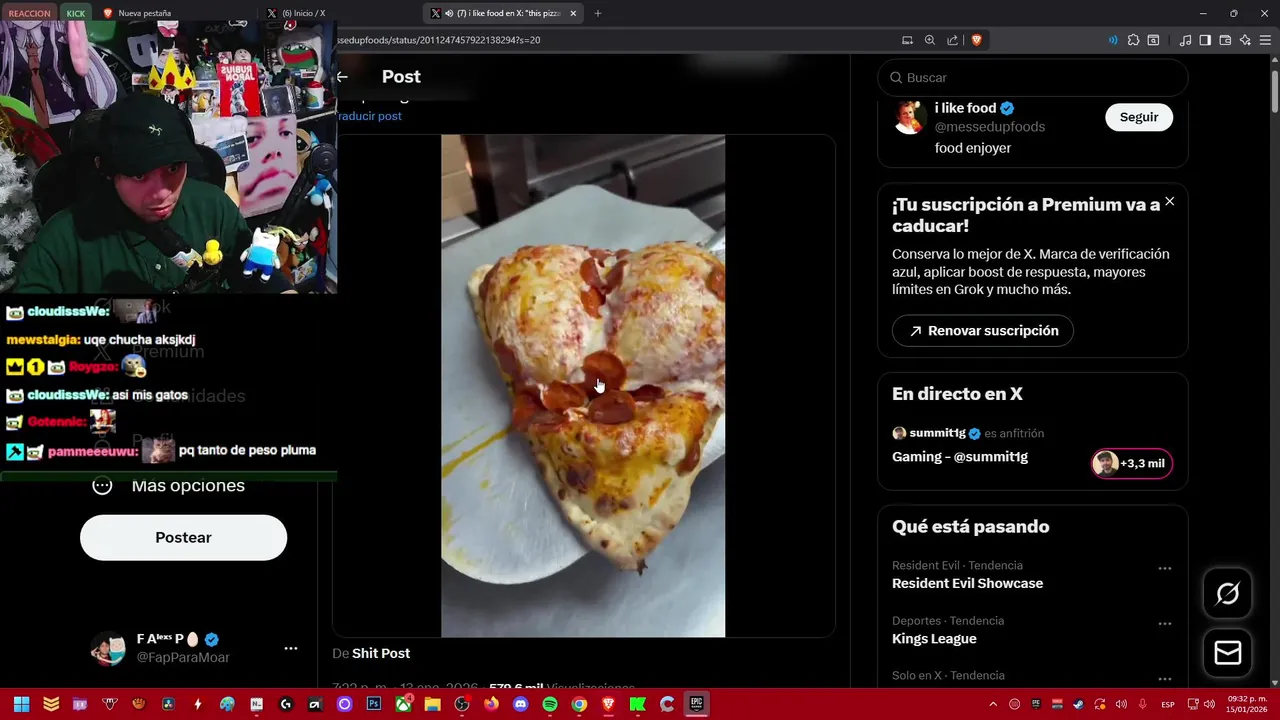Open a new browser tab with plus
This screenshot has width=1280, height=720.
598,13
